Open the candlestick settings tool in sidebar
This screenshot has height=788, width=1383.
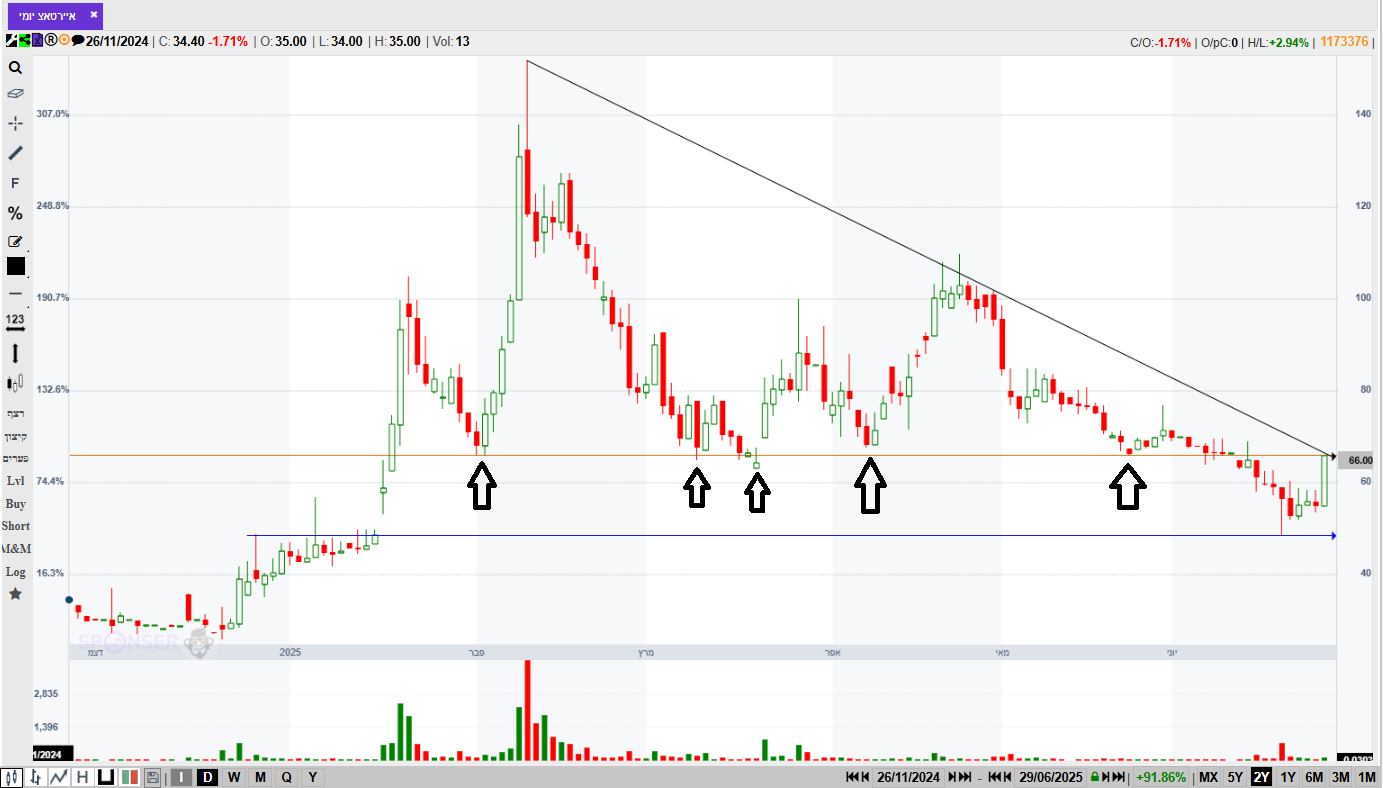15,382
